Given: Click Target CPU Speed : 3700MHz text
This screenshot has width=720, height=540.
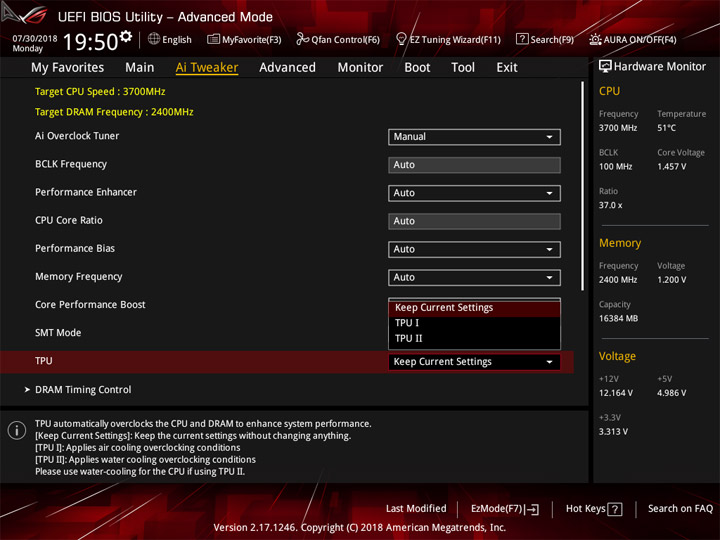Looking at the screenshot, I should tap(100, 92).
